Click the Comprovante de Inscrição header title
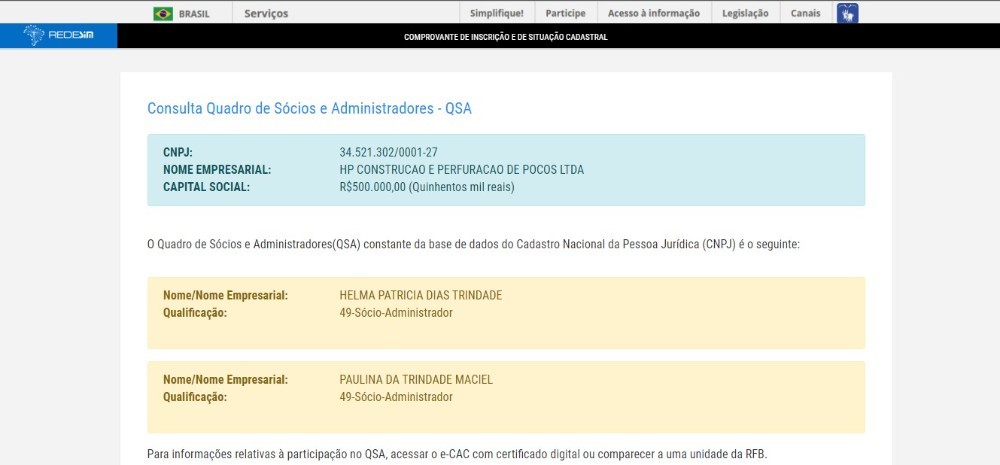This screenshot has height=465, width=1000. tap(505, 37)
